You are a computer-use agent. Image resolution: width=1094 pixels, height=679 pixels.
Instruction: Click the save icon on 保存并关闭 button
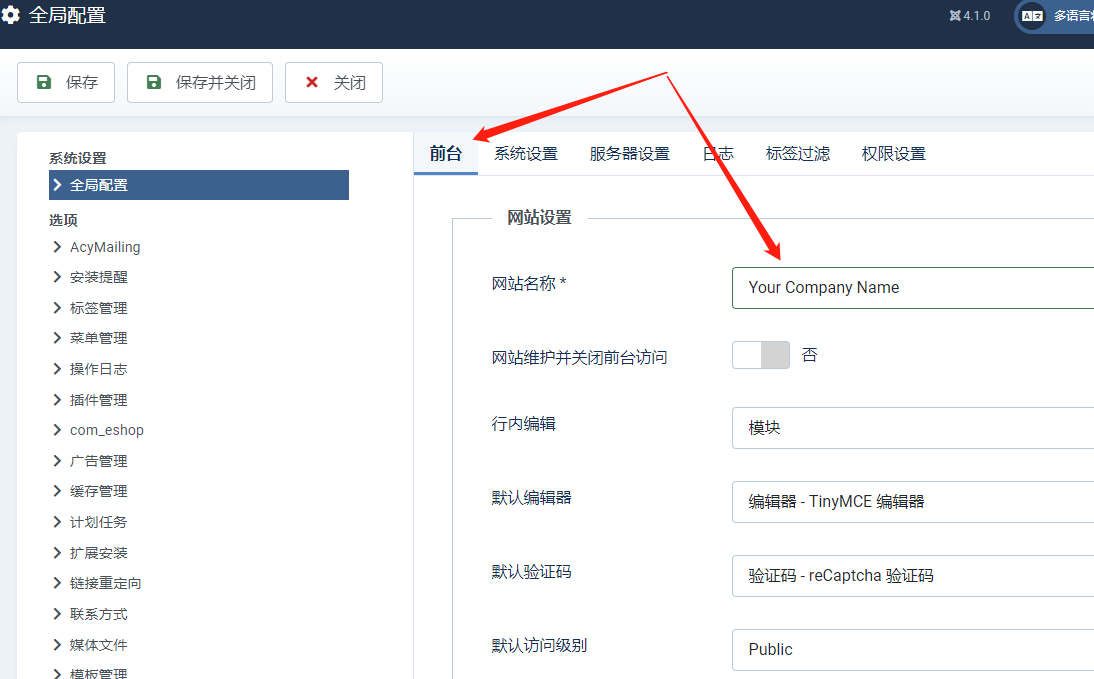pos(153,83)
